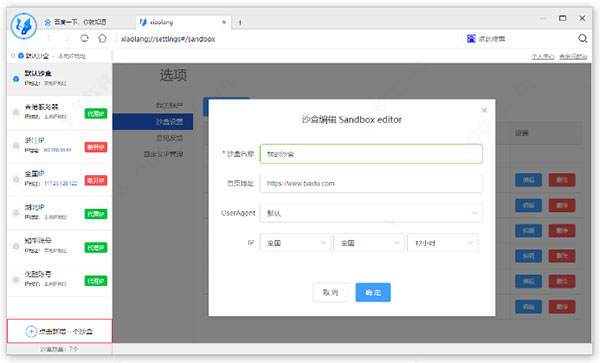Select the 默认沙盒 radio button
This screenshot has width=600, height=363.
pos(16,79)
